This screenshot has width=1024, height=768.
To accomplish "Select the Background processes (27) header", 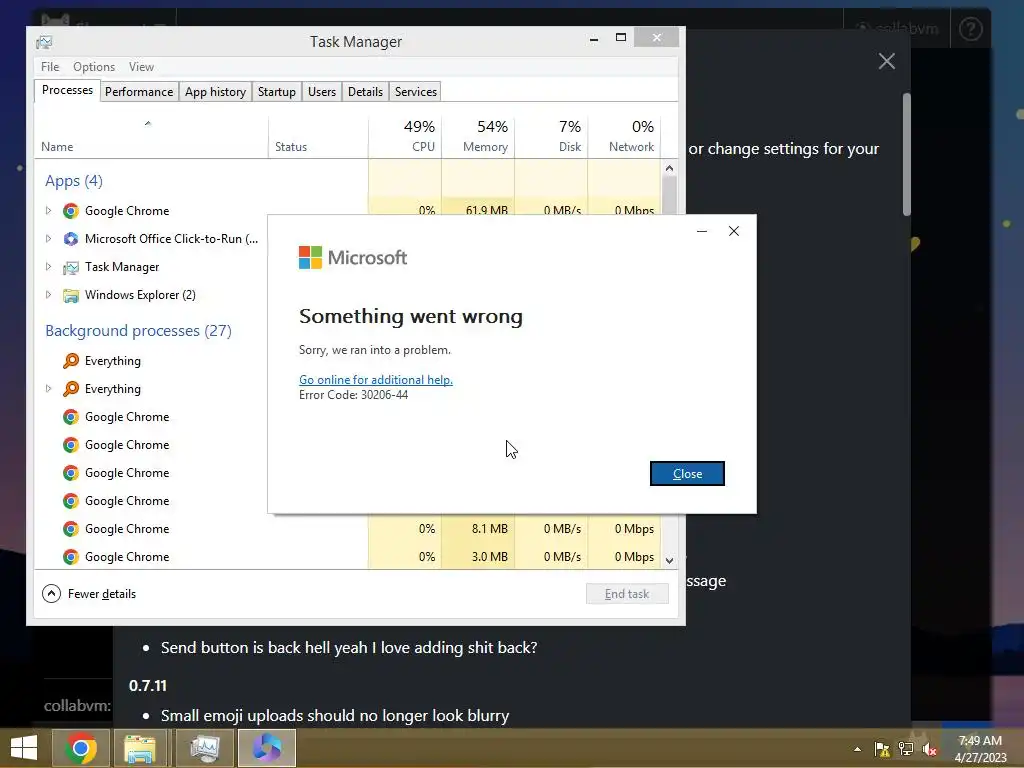I will click(138, 330).
